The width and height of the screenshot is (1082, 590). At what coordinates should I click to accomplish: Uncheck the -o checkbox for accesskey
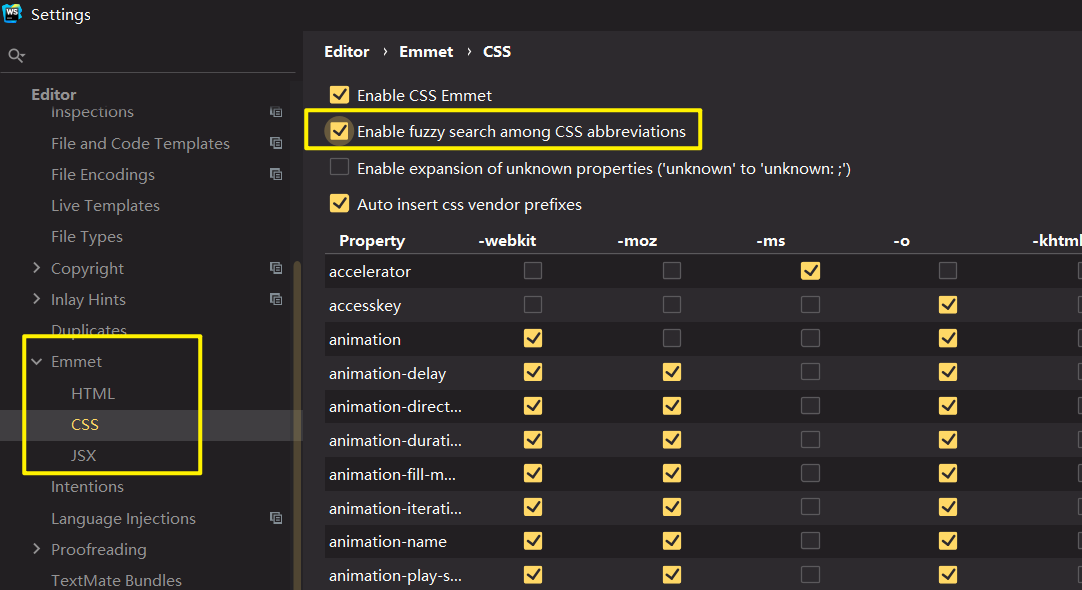coord(948,304)
